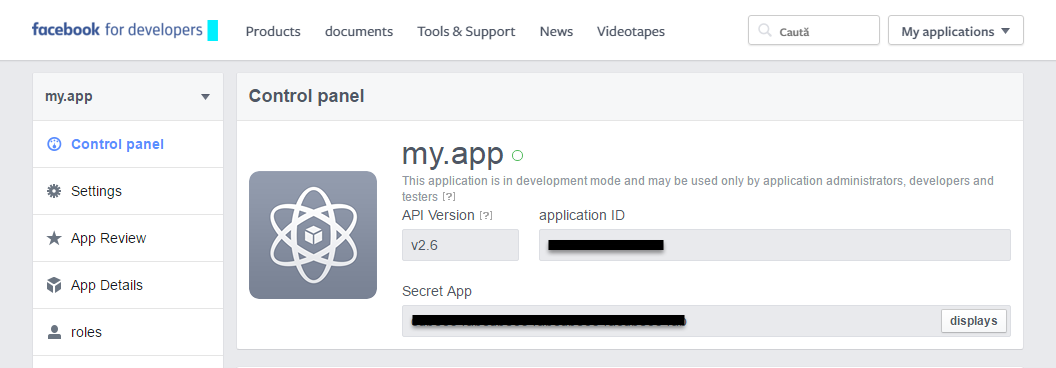Open roles in the sidebar
Image resolution: width=1056 pixels, height=368 pixels.
128,332
